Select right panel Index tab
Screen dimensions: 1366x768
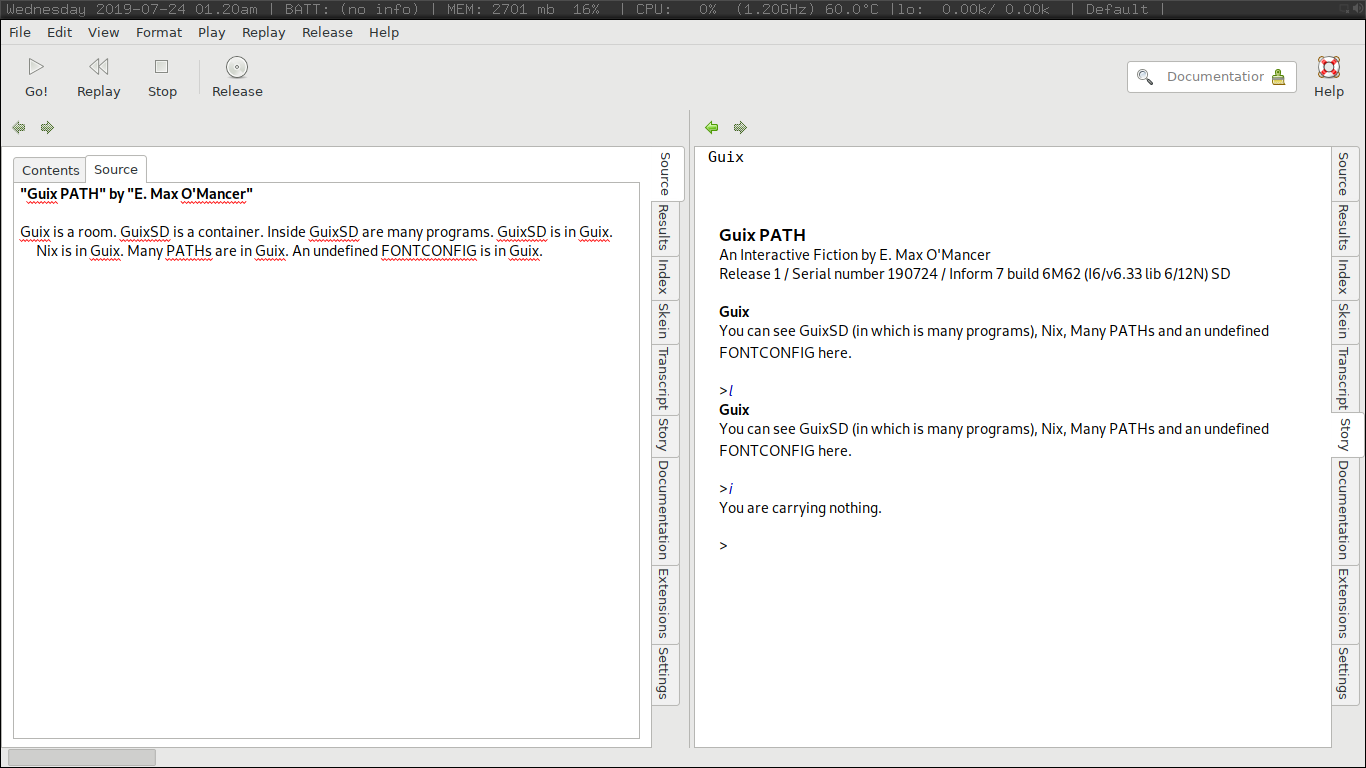(1345, 278)
